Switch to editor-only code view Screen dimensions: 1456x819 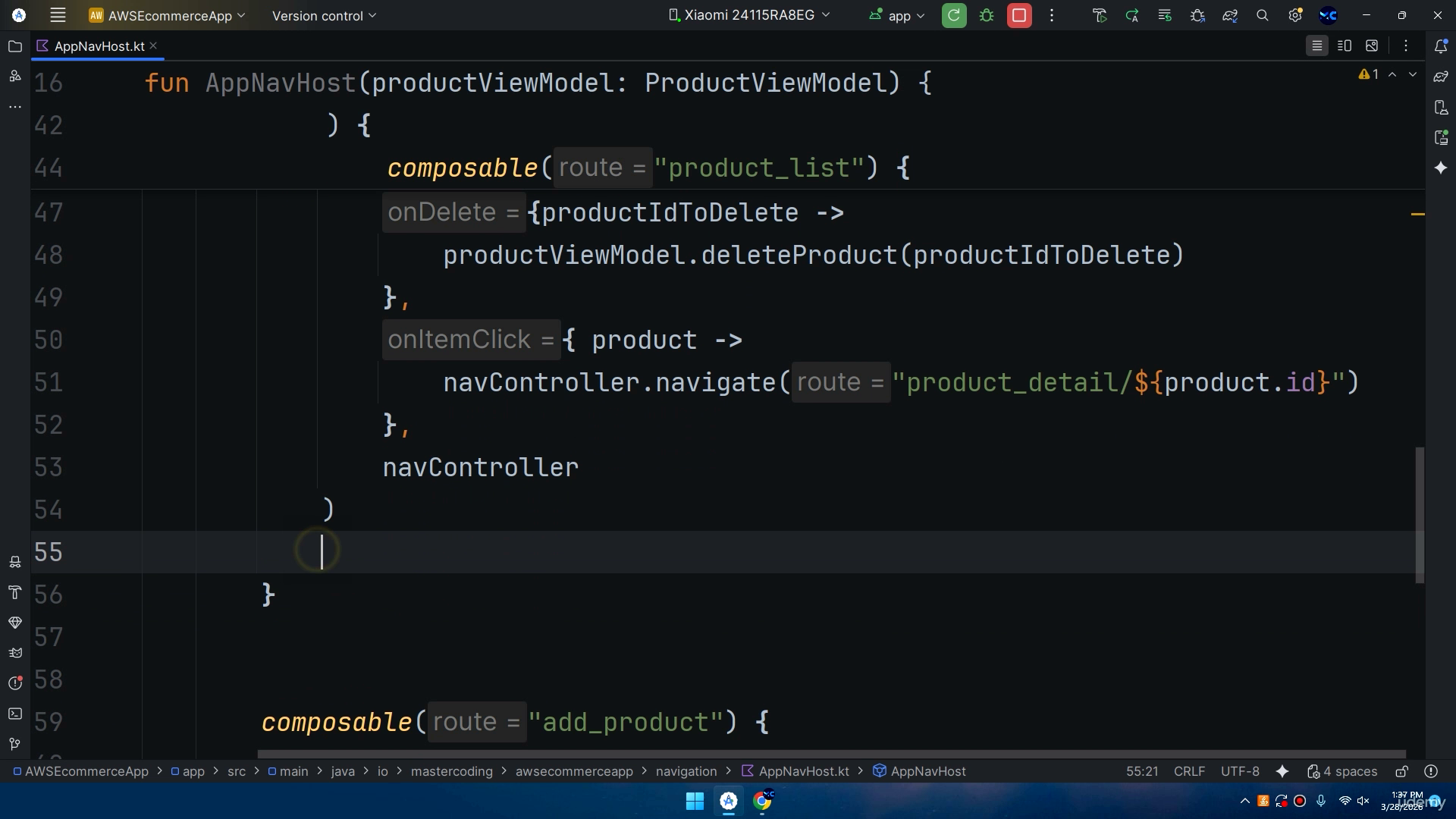point(1317,46)
